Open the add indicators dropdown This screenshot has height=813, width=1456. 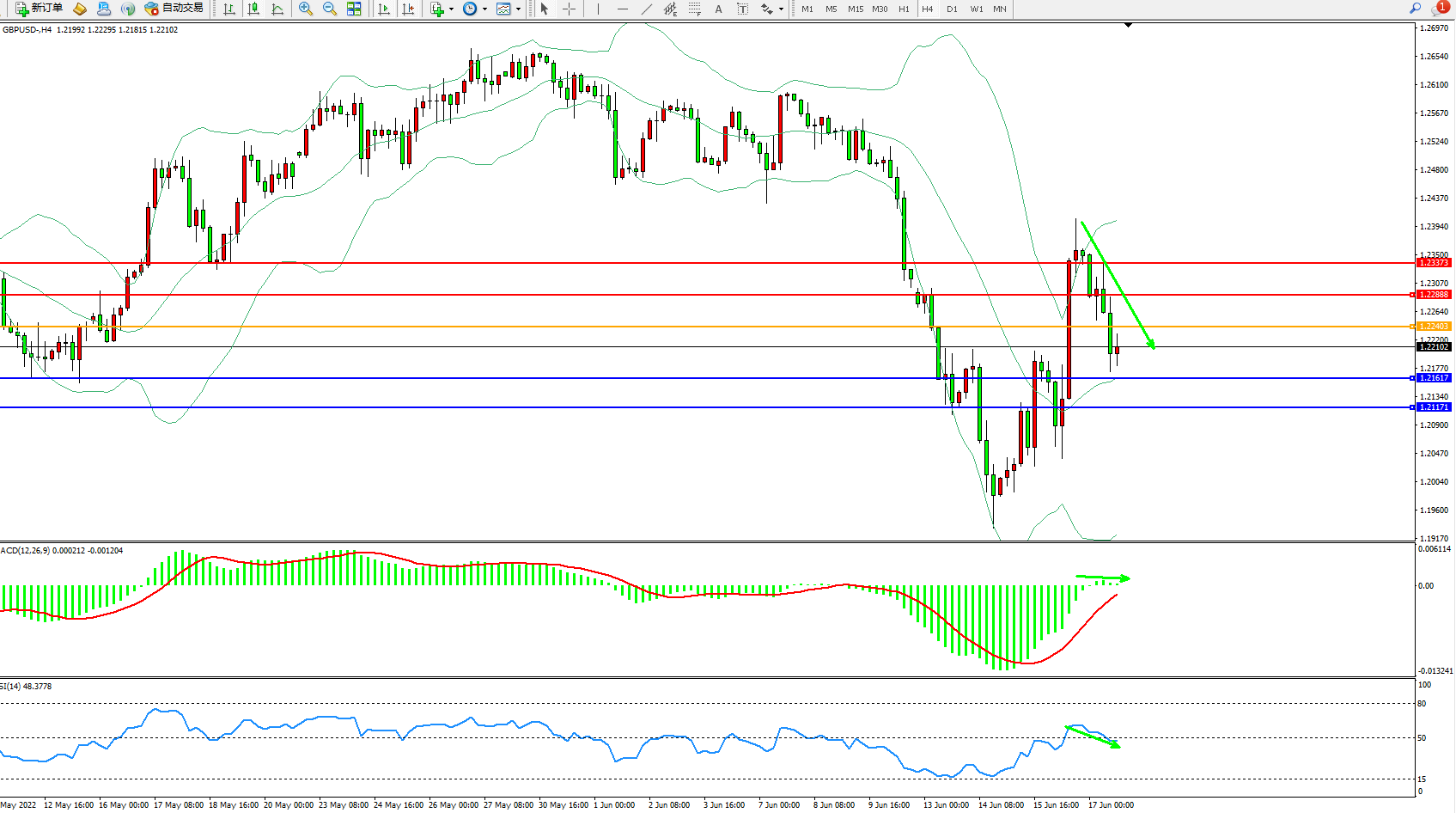[x=441, y=9]
